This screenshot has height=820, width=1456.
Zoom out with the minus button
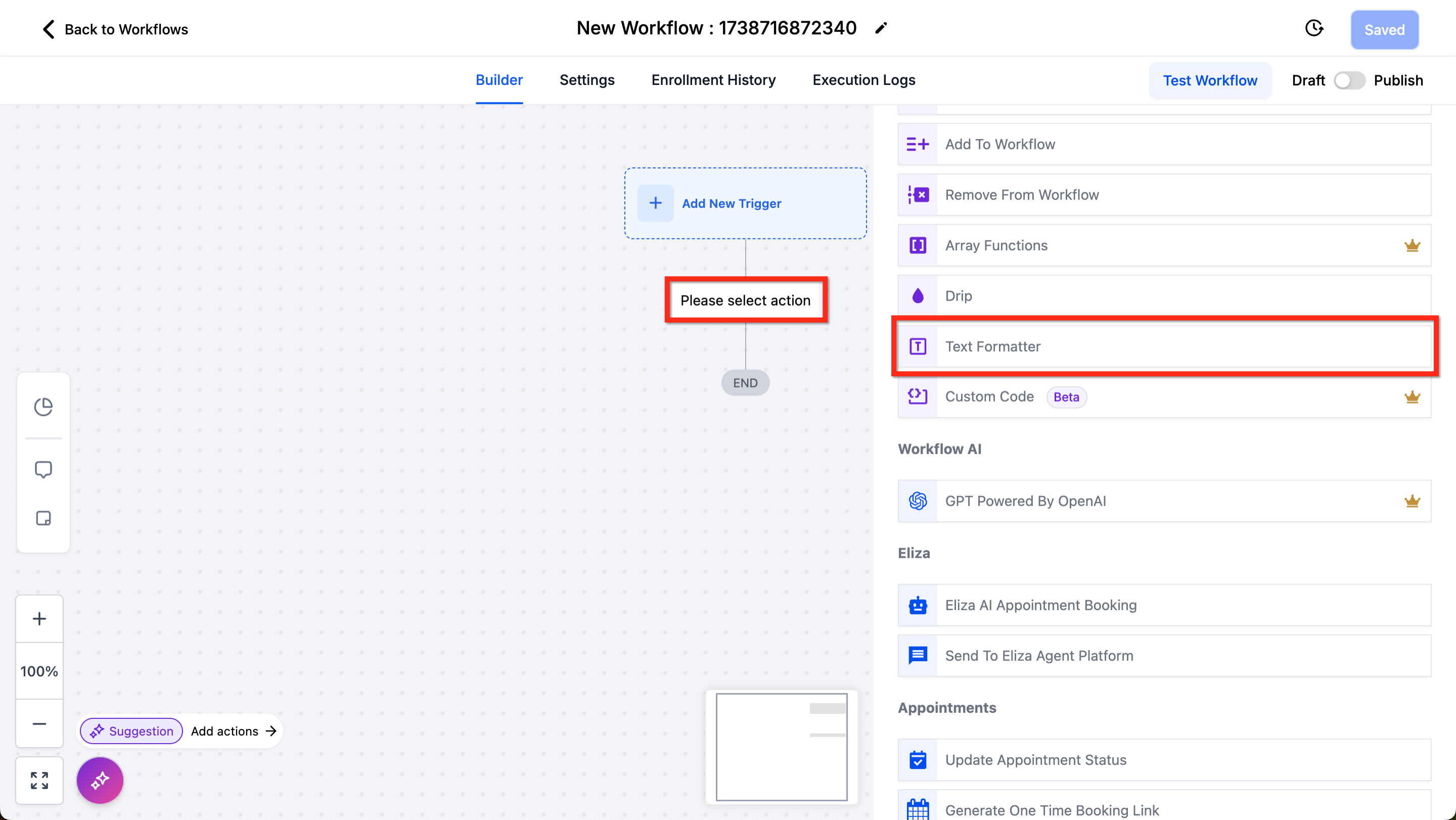[39, 724]
